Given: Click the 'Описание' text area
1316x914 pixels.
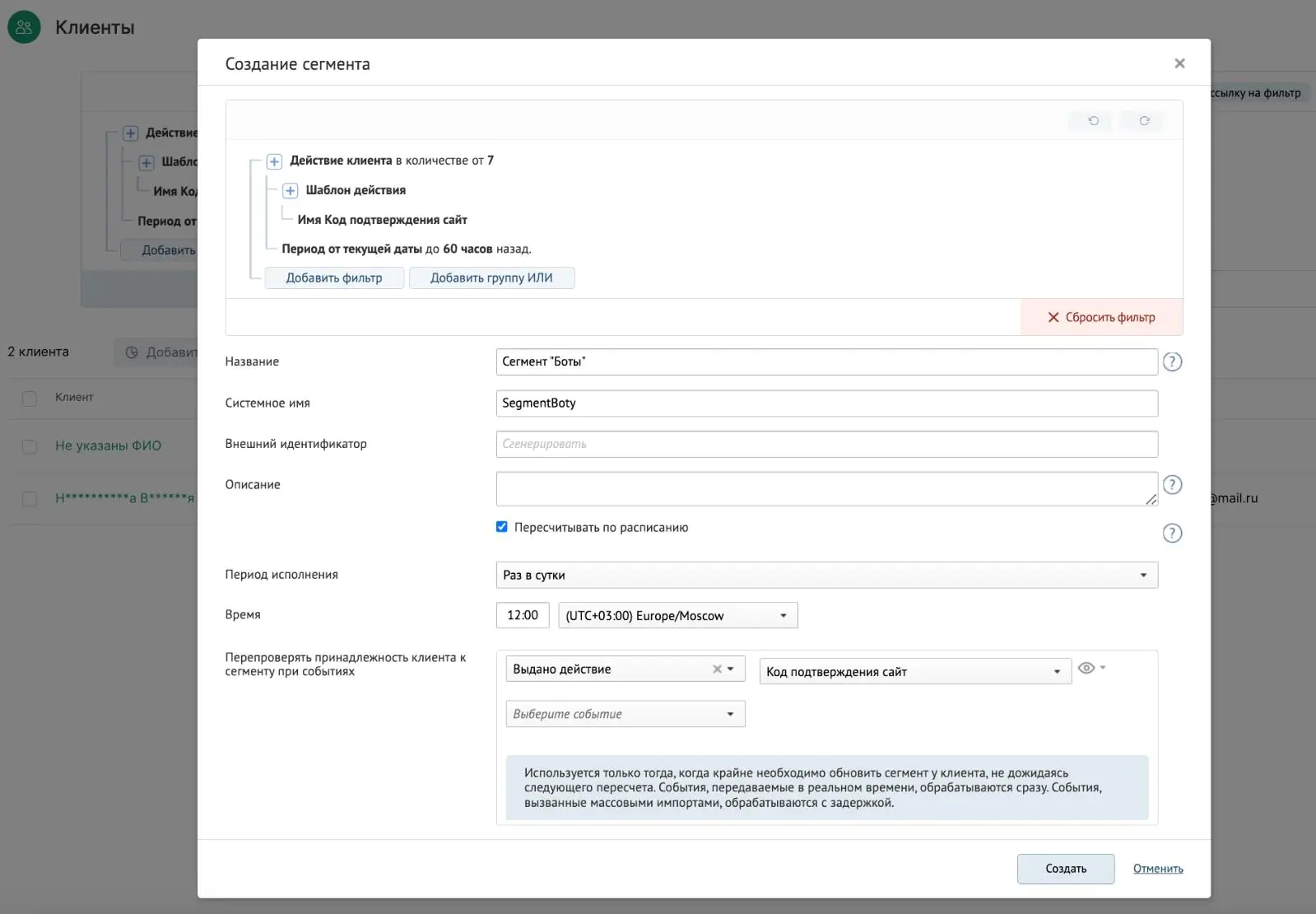Looking at the screenshot, I should [826, 489].
